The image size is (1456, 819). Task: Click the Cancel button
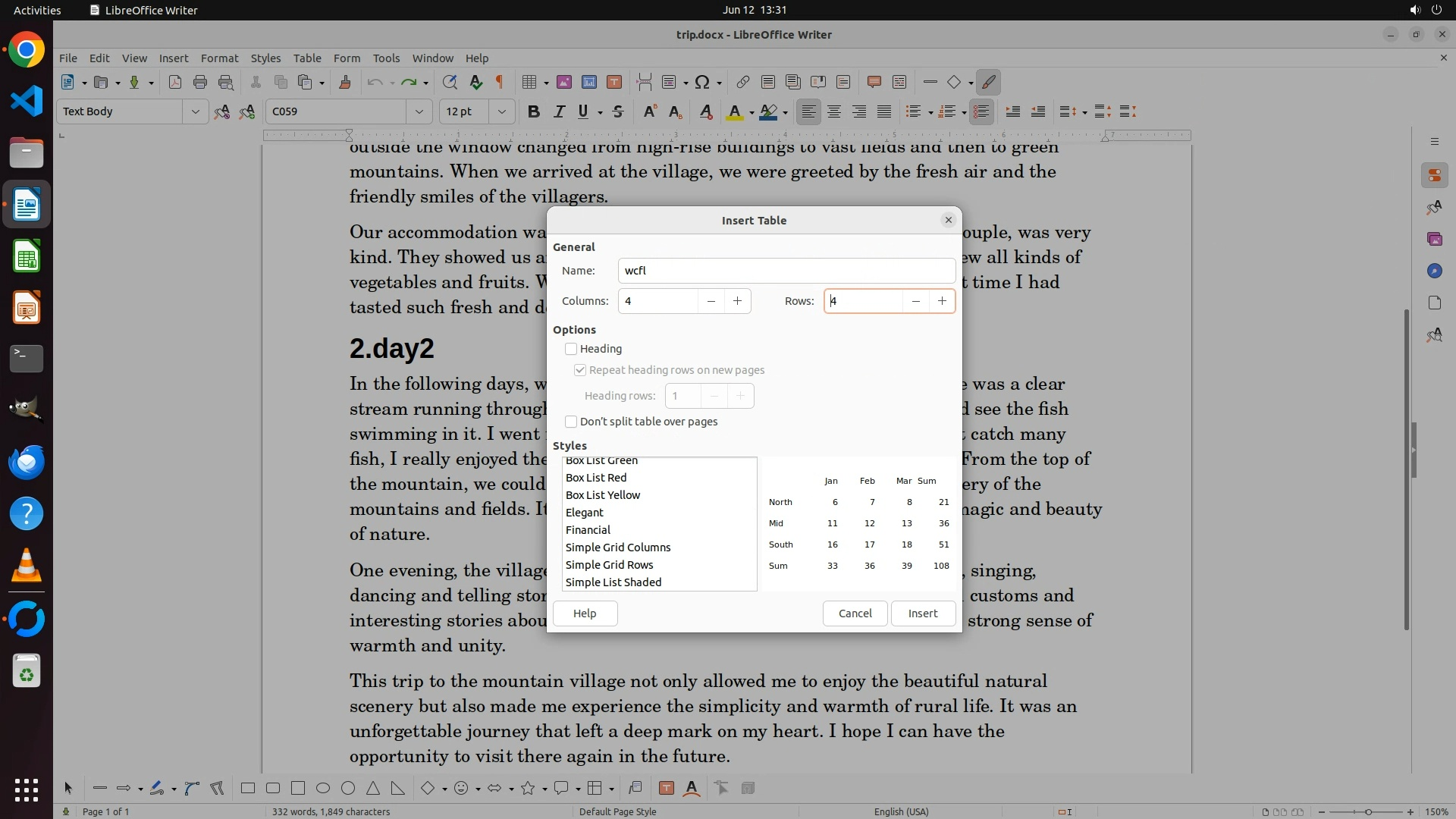[x=855, y=613]
